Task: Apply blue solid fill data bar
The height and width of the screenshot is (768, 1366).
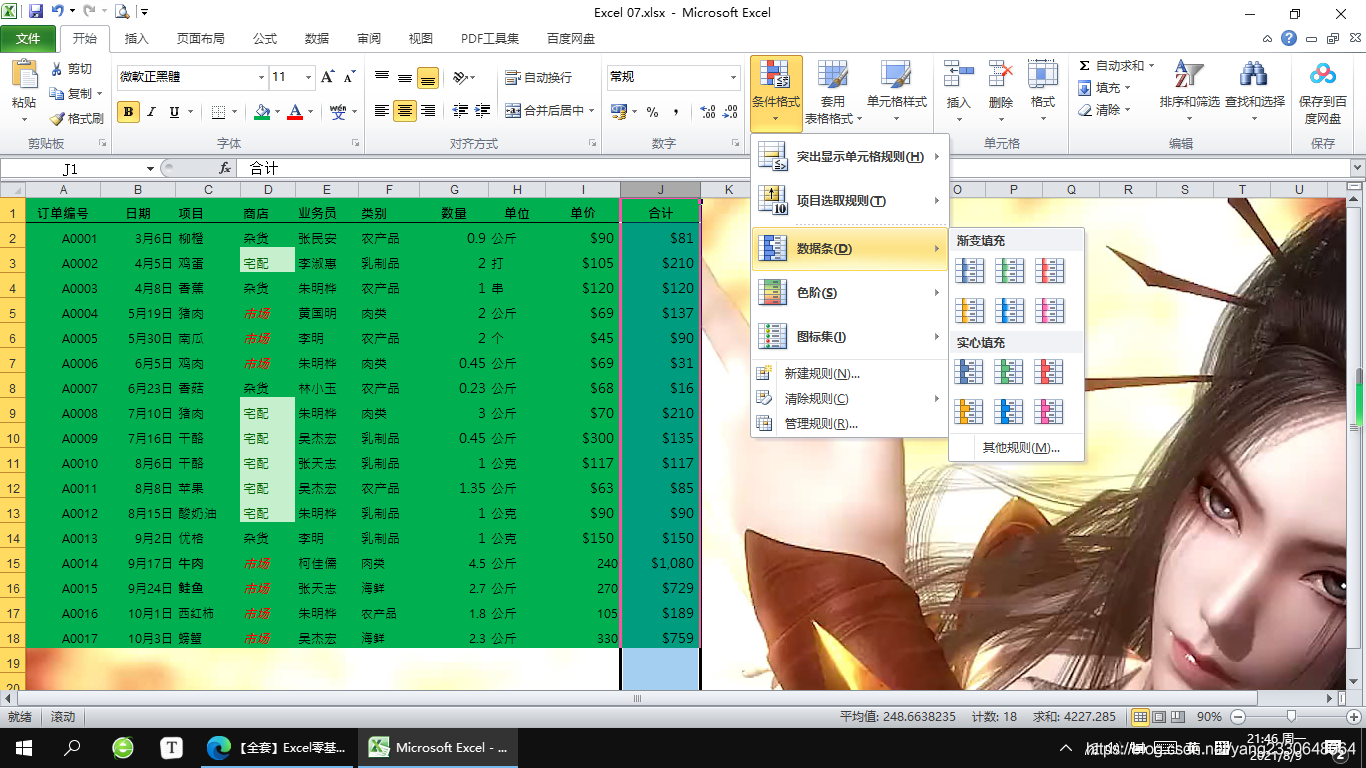Action: point(970,372)
